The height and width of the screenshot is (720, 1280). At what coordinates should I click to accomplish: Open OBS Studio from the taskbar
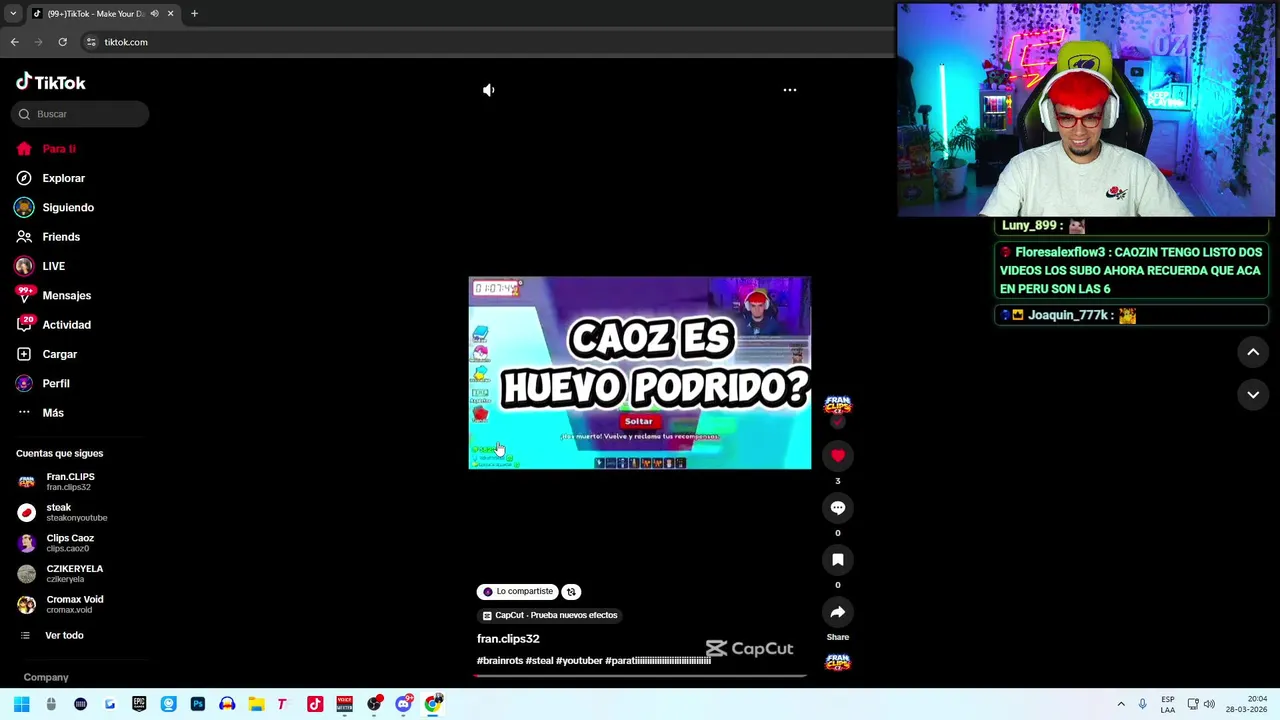pyautogui.click(x=374, y=704)
